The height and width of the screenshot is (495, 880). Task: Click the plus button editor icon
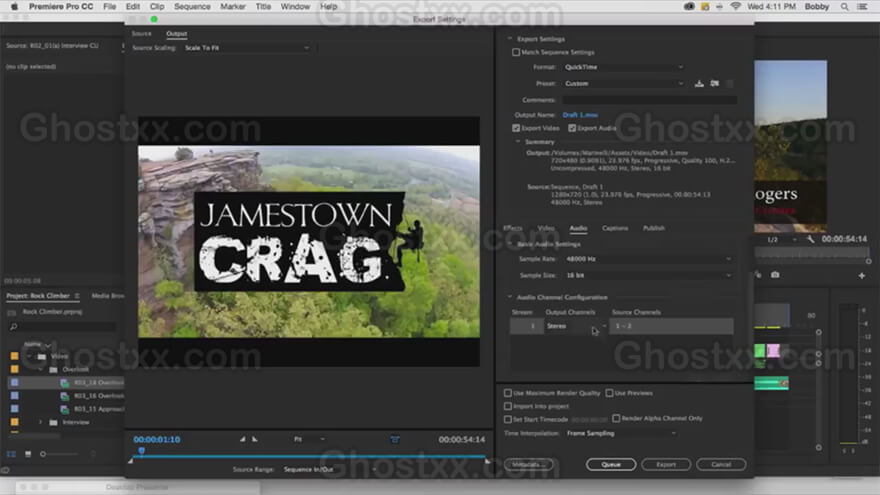[x=861, y=276]
